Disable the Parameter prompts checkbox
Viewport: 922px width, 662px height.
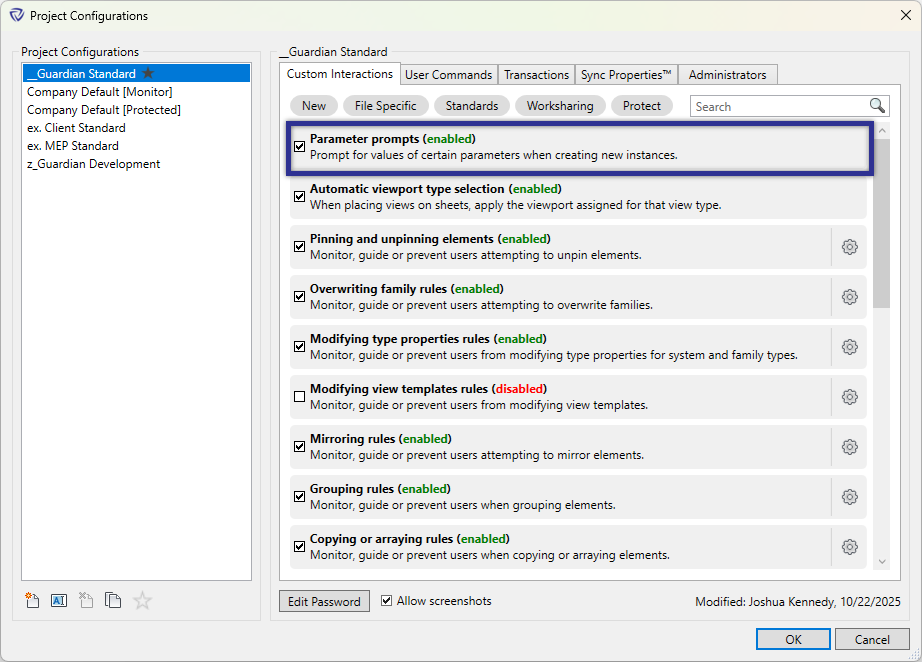click(299, 146)
